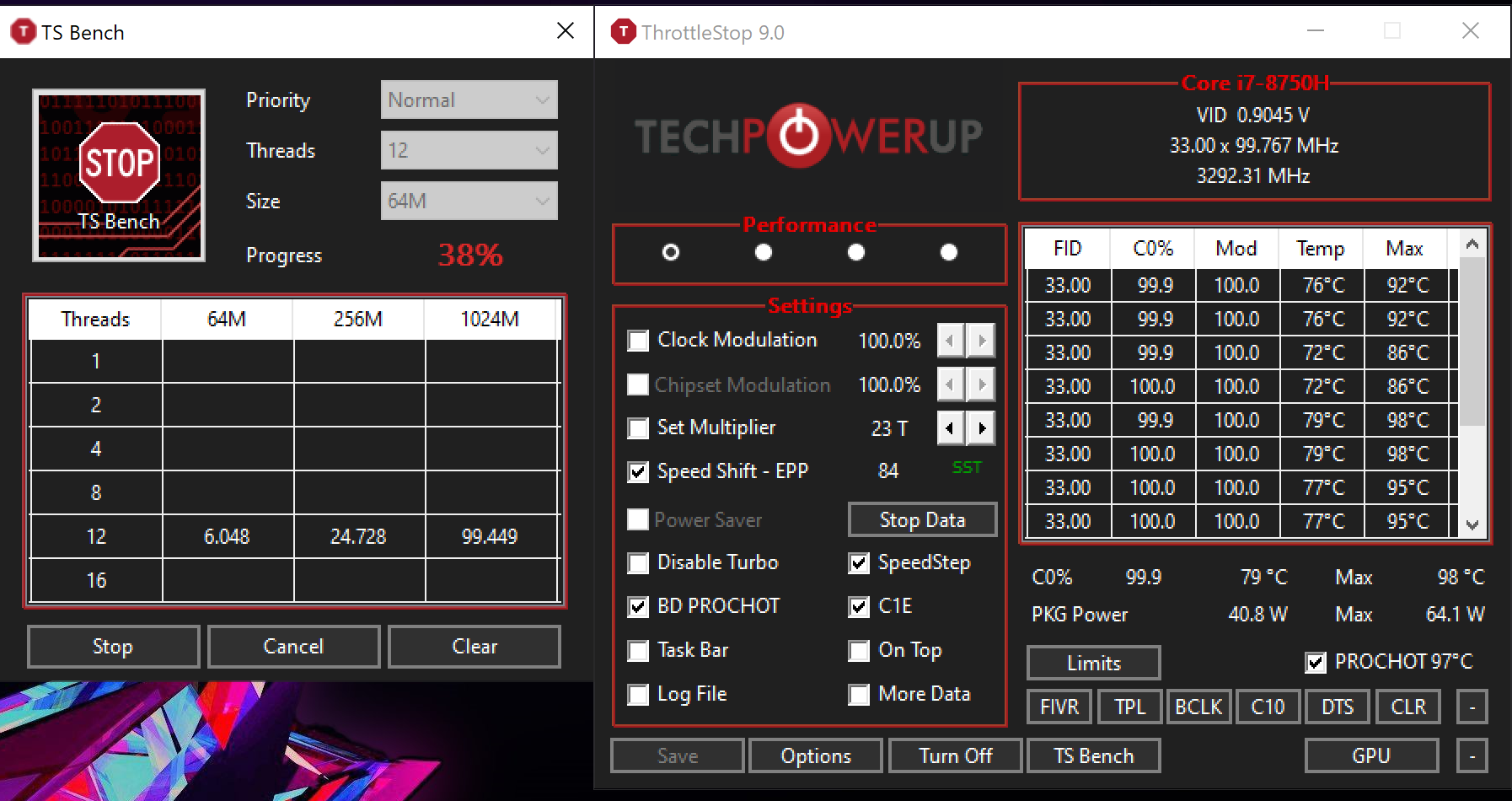
Task: Increase Set Multiplier with right arrow
Action: click(981, 428)
